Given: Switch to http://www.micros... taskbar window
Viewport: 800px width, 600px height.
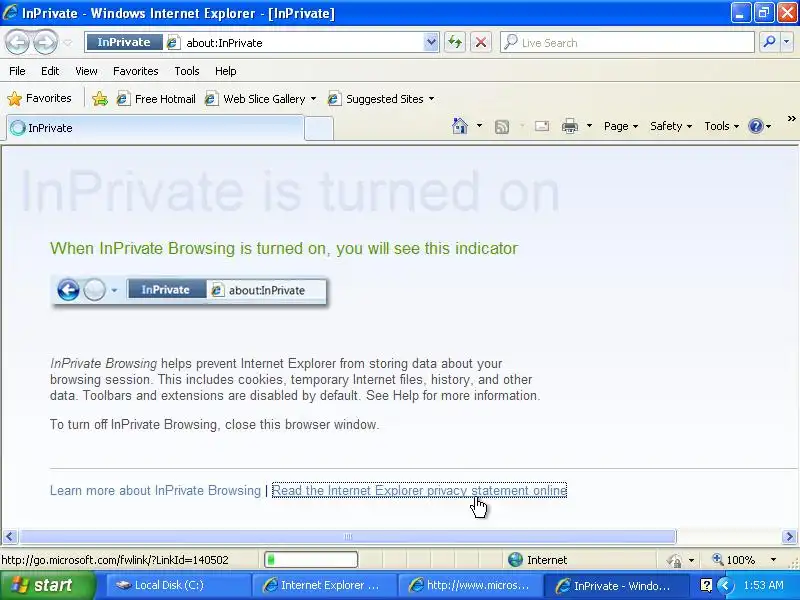Looking at the screenshot, I should 470,585.
